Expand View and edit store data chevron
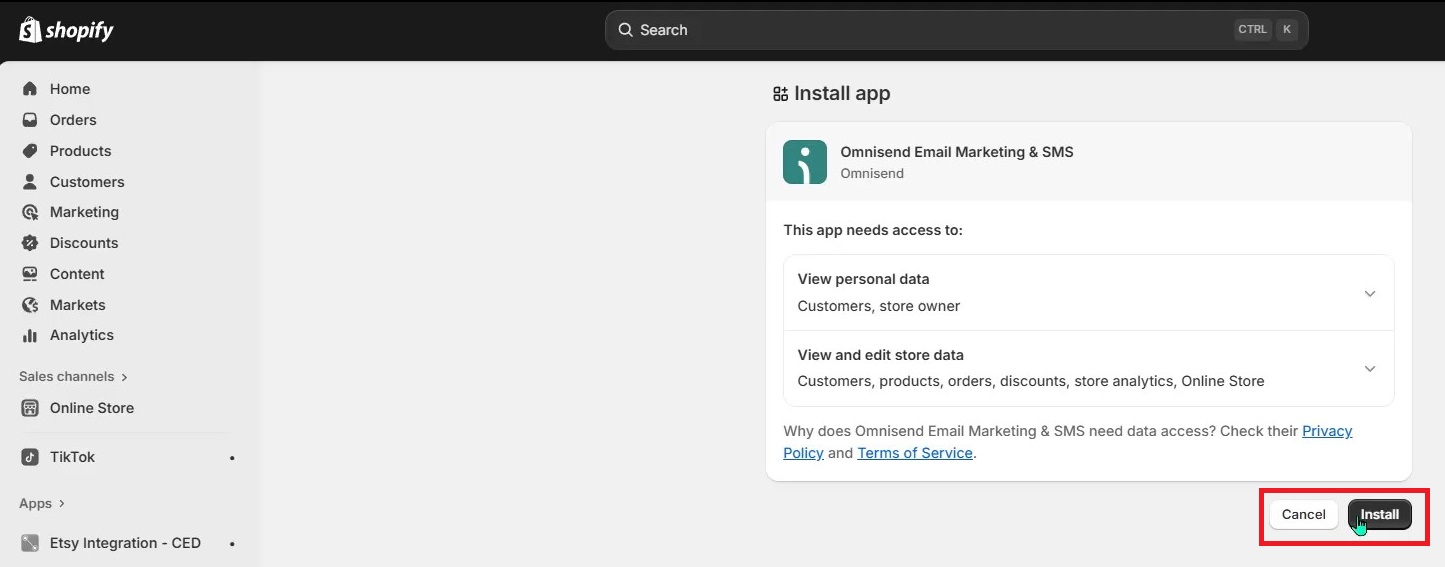The height and width of the screenshot is (567, 1445). [x=1370, y=369]
